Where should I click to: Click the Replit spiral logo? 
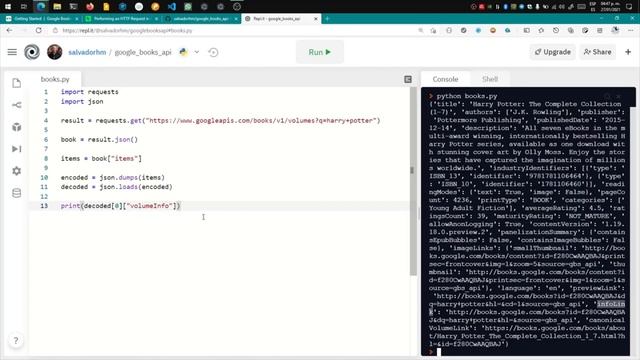coord(32,52)
